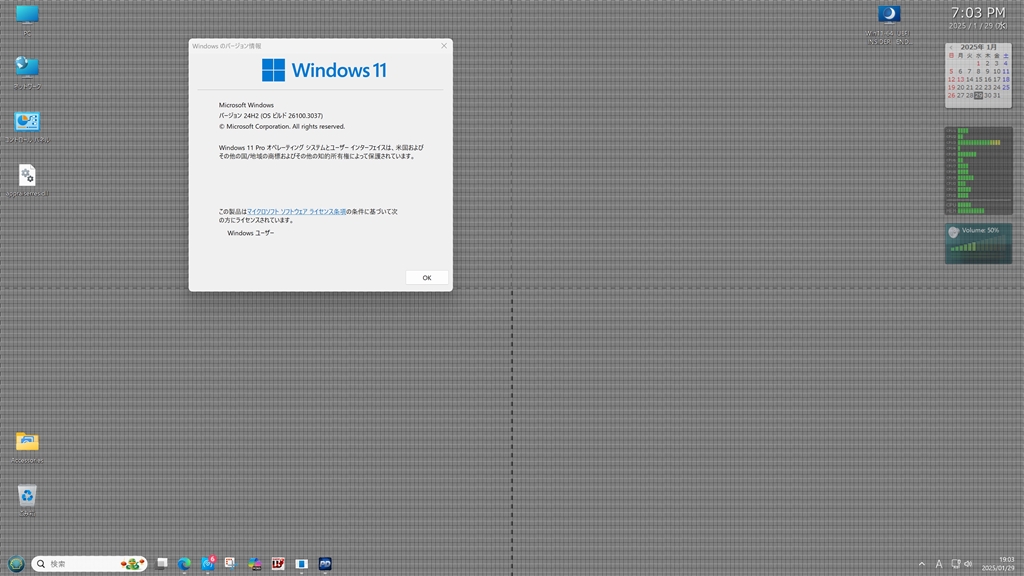
Task: Open the Control Panel desktop icon
Action: pyautogui.click(x=27, y=127)
